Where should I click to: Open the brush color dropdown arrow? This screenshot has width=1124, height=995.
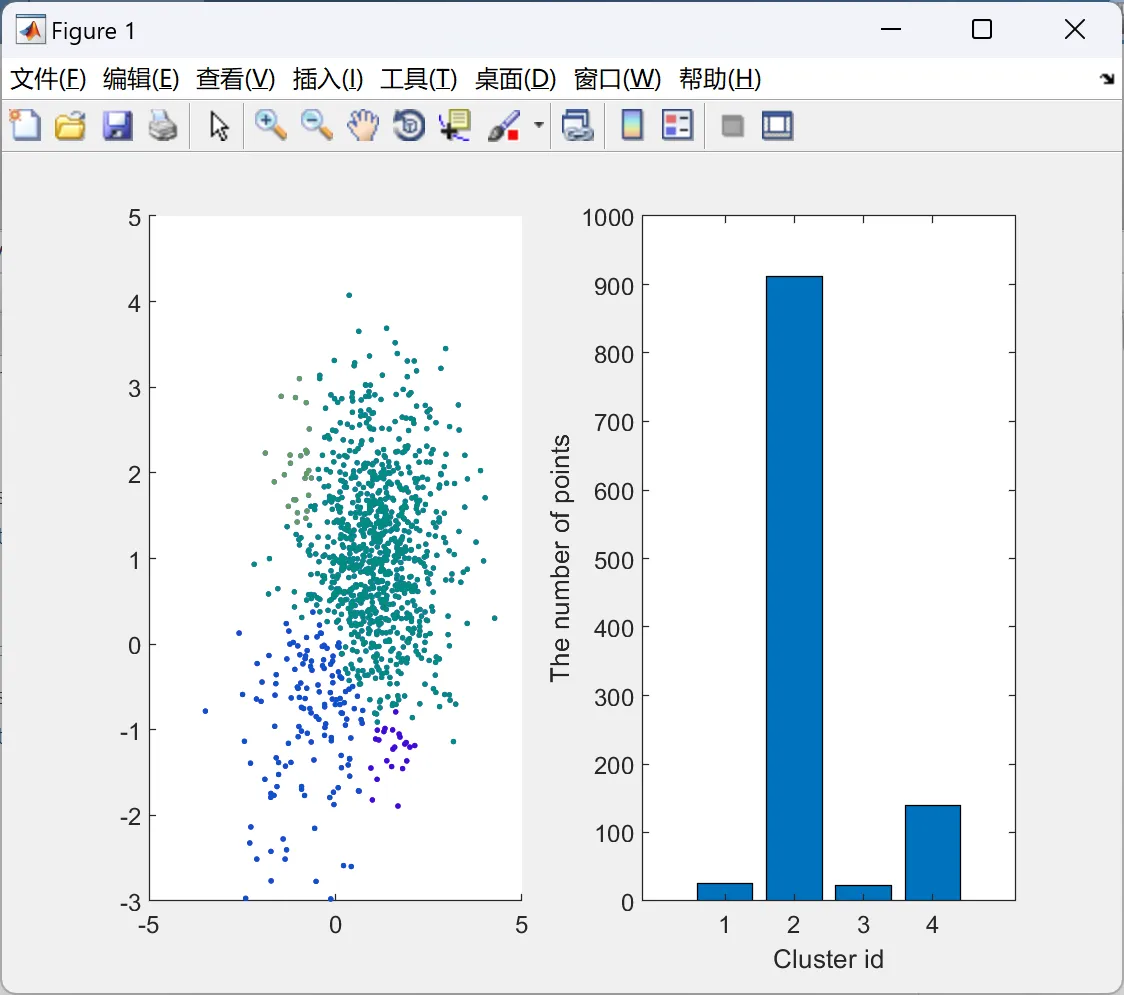(538, 125)
